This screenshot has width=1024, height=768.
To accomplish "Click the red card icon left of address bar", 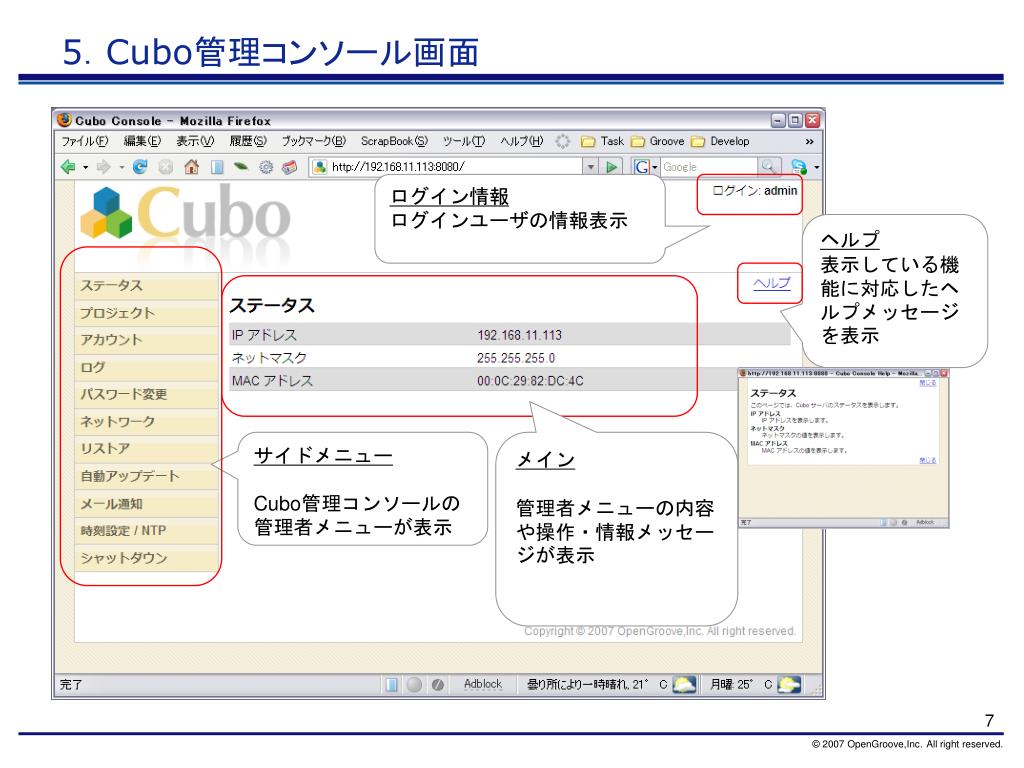I will point(290,167).
